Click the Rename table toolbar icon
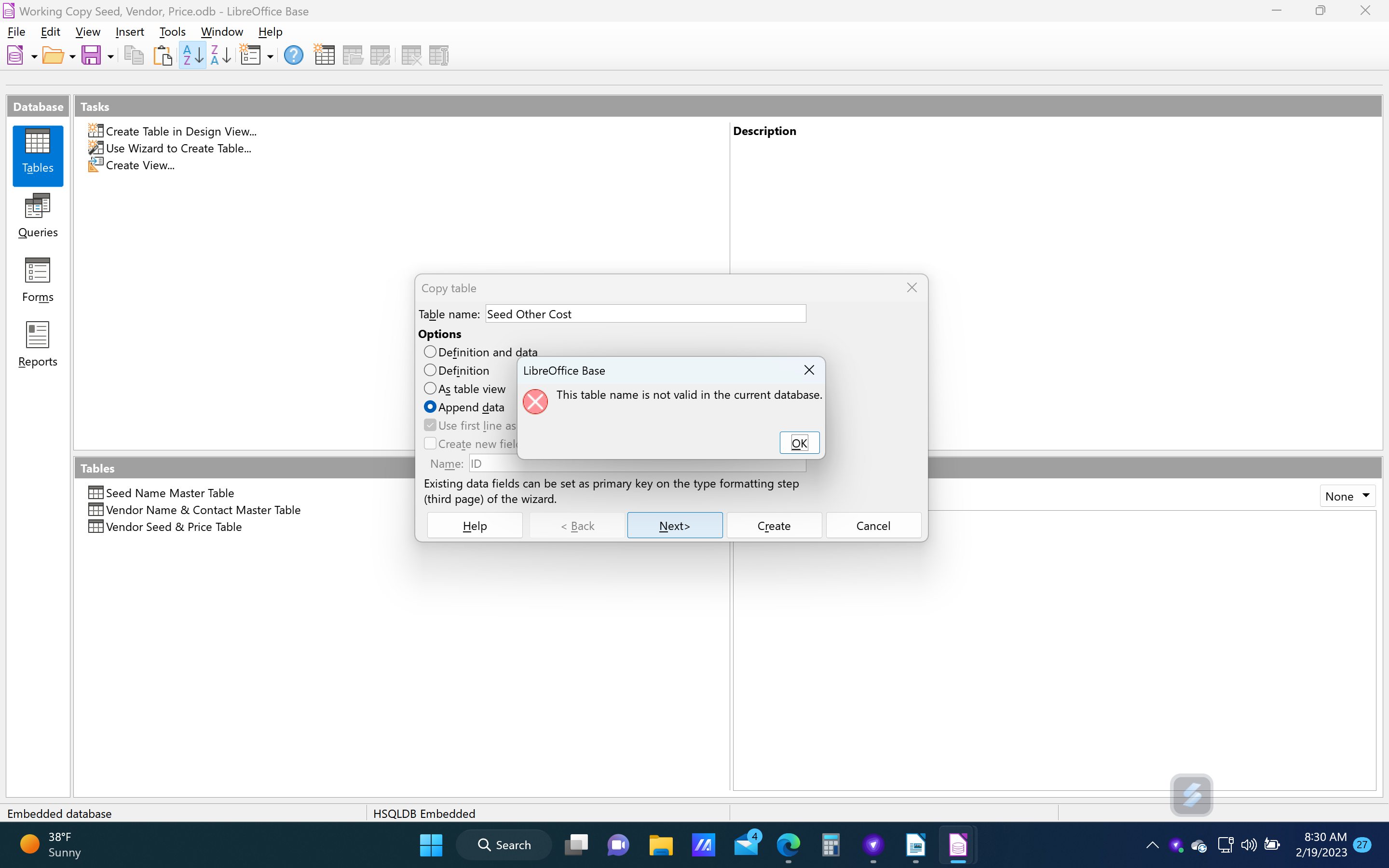Viewport: 1389px width, 868px height. (x=439, y=55)
